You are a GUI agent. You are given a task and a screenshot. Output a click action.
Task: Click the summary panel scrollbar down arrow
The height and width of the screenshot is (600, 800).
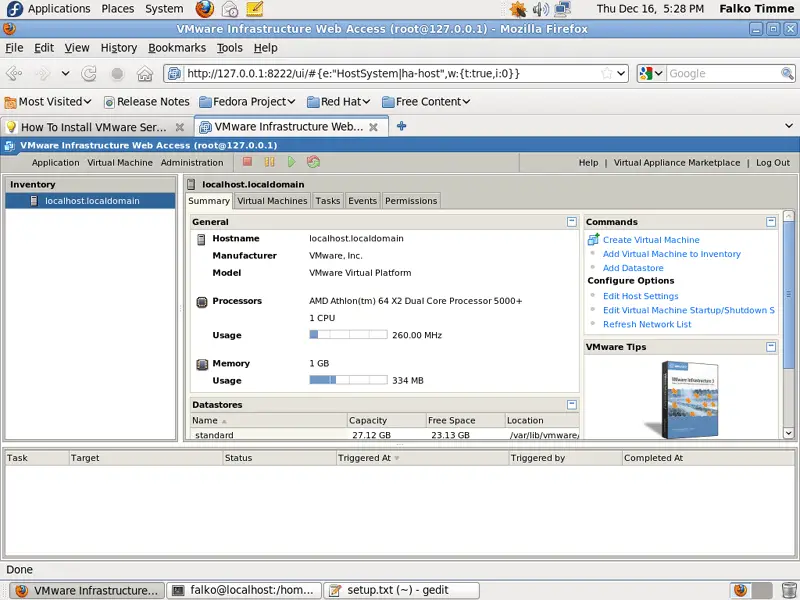click(788, 433)
